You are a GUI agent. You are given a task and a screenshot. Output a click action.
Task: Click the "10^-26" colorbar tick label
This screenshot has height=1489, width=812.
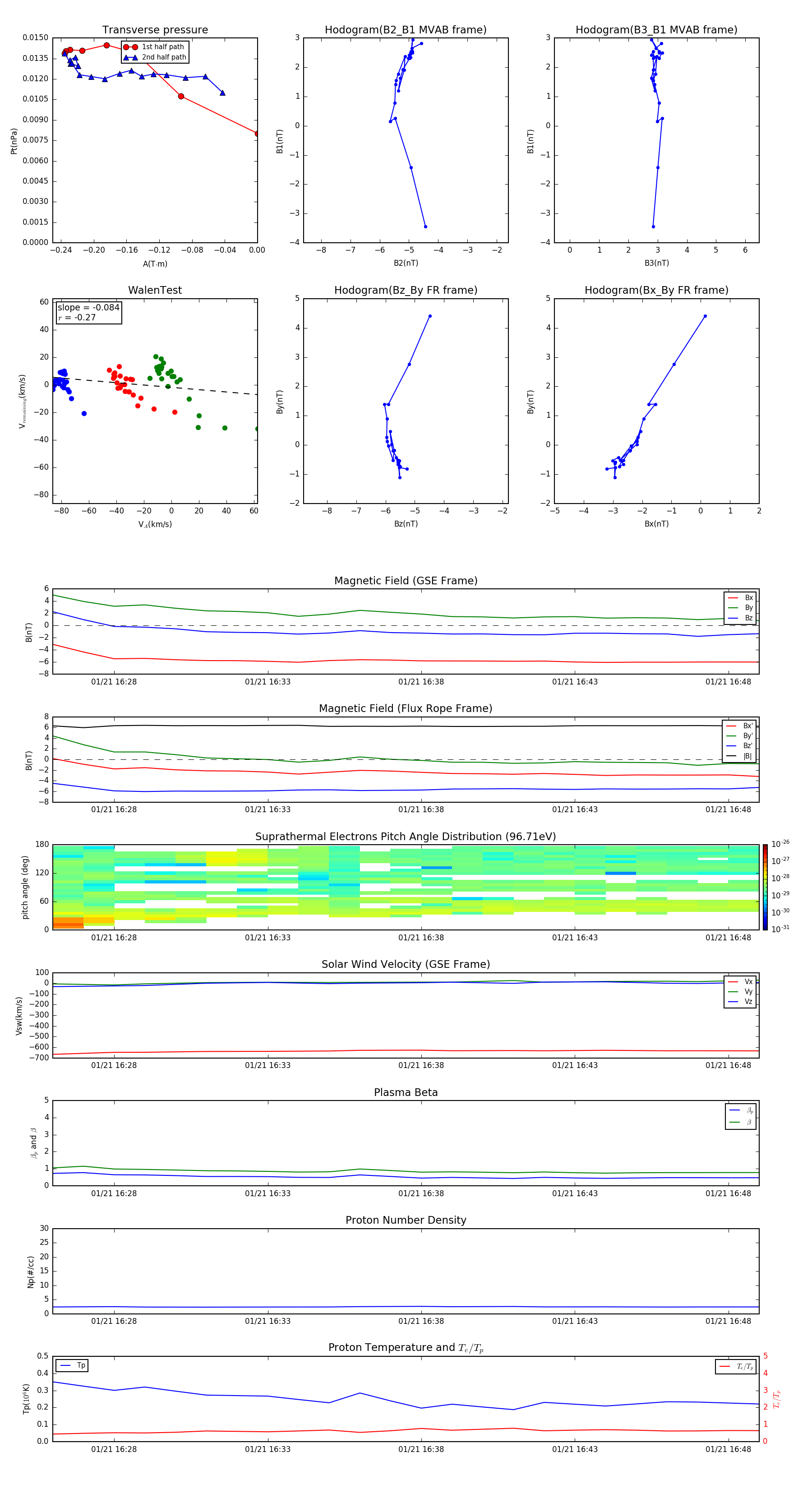pos(780,844)
